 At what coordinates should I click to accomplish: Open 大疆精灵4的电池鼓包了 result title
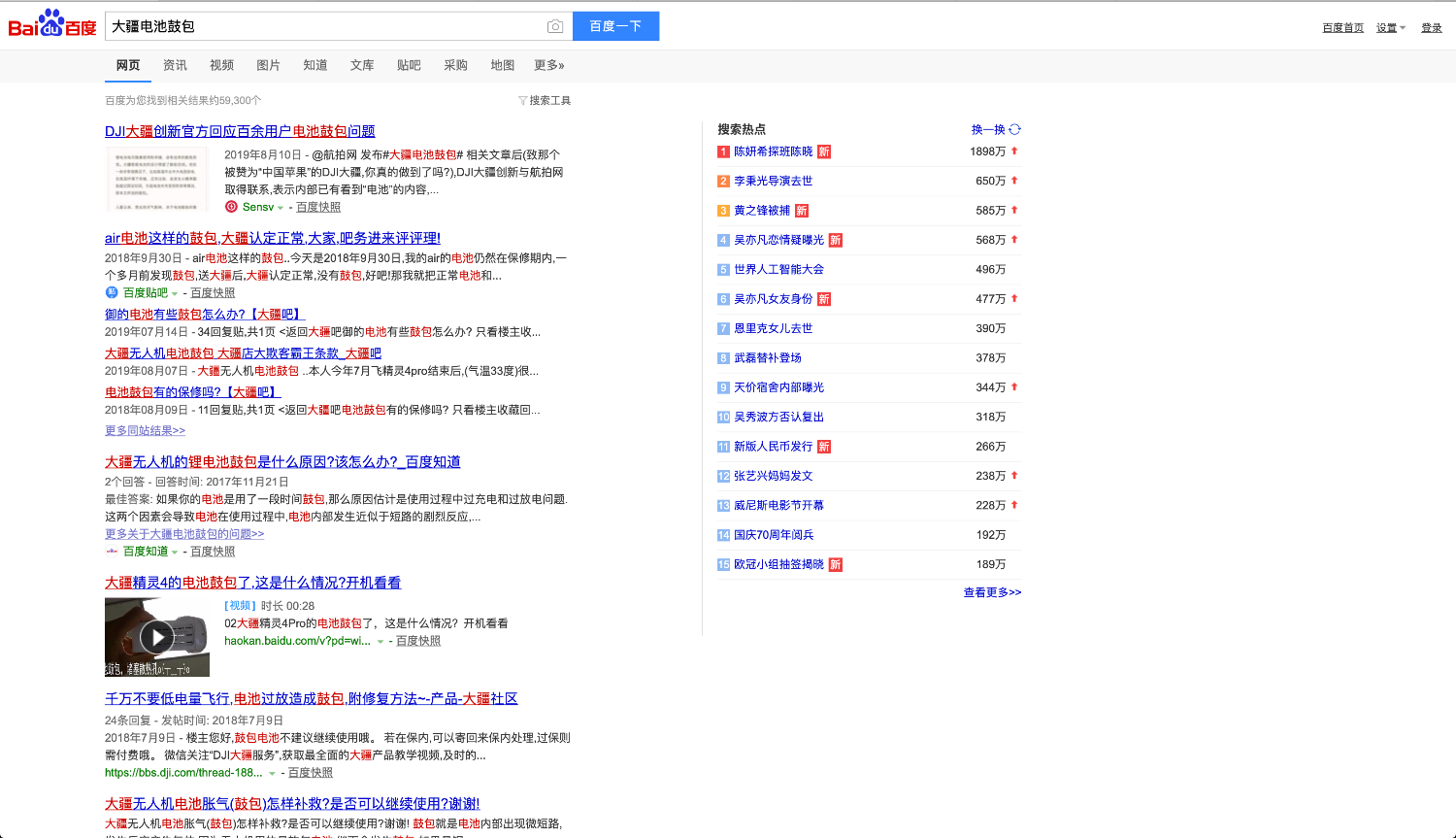252,583
